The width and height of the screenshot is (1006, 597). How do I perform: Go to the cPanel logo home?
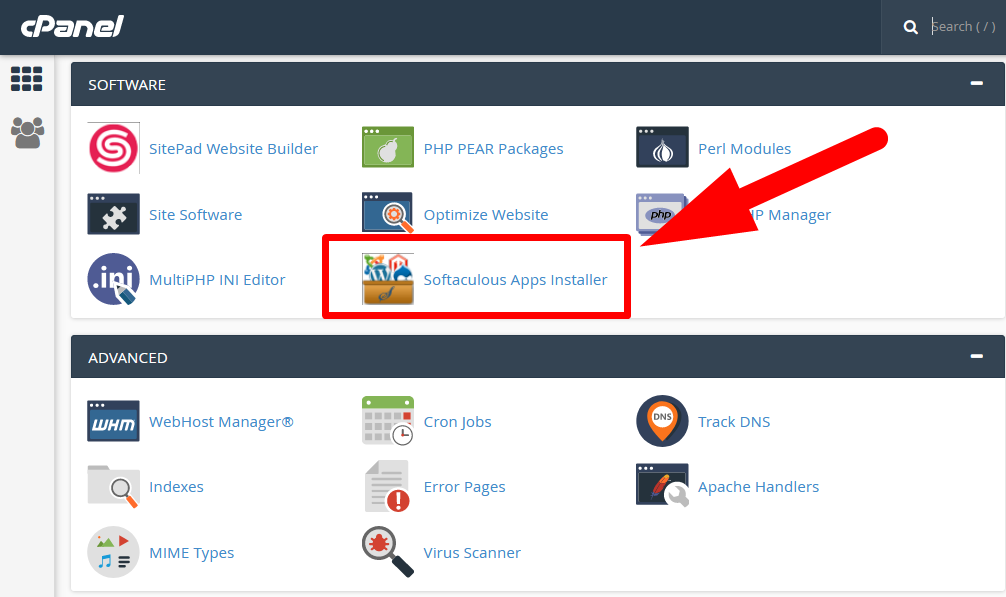[x=72, y=27]
